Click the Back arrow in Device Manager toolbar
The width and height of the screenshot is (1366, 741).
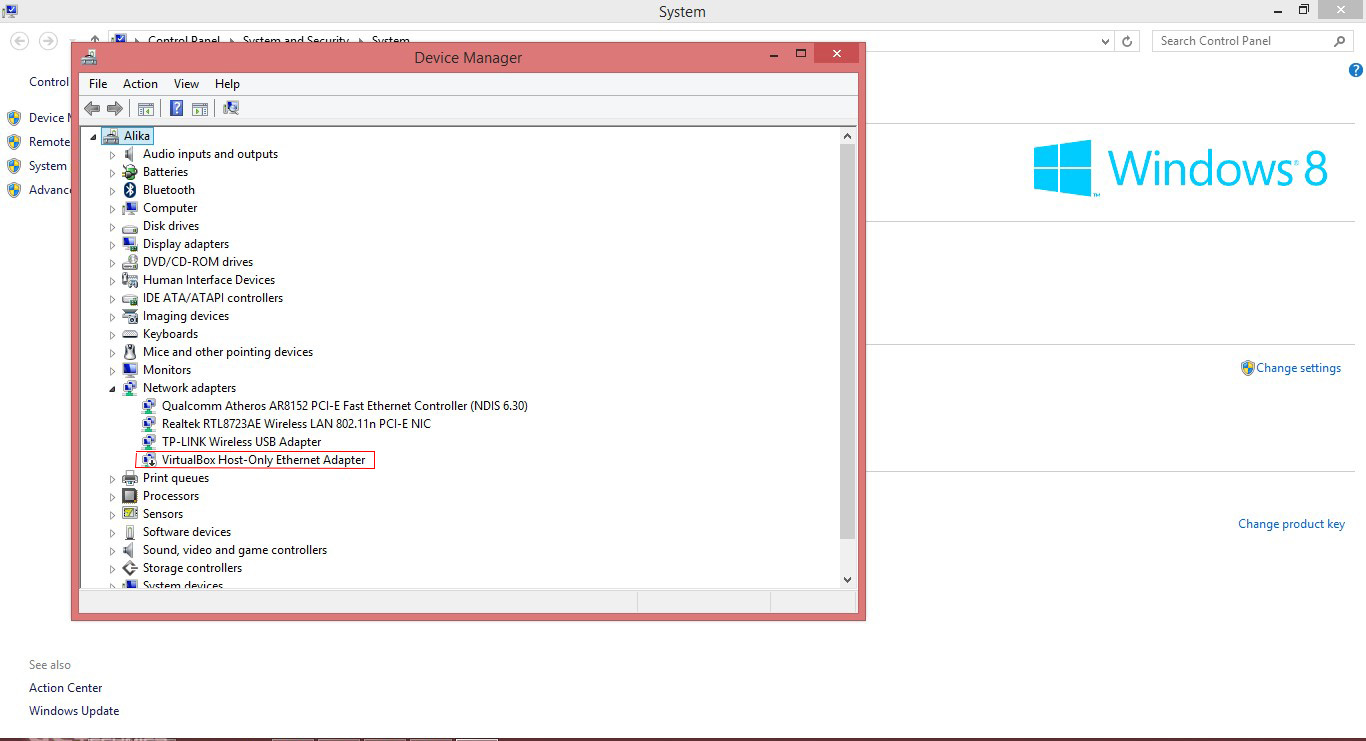(x=92, y=108)
